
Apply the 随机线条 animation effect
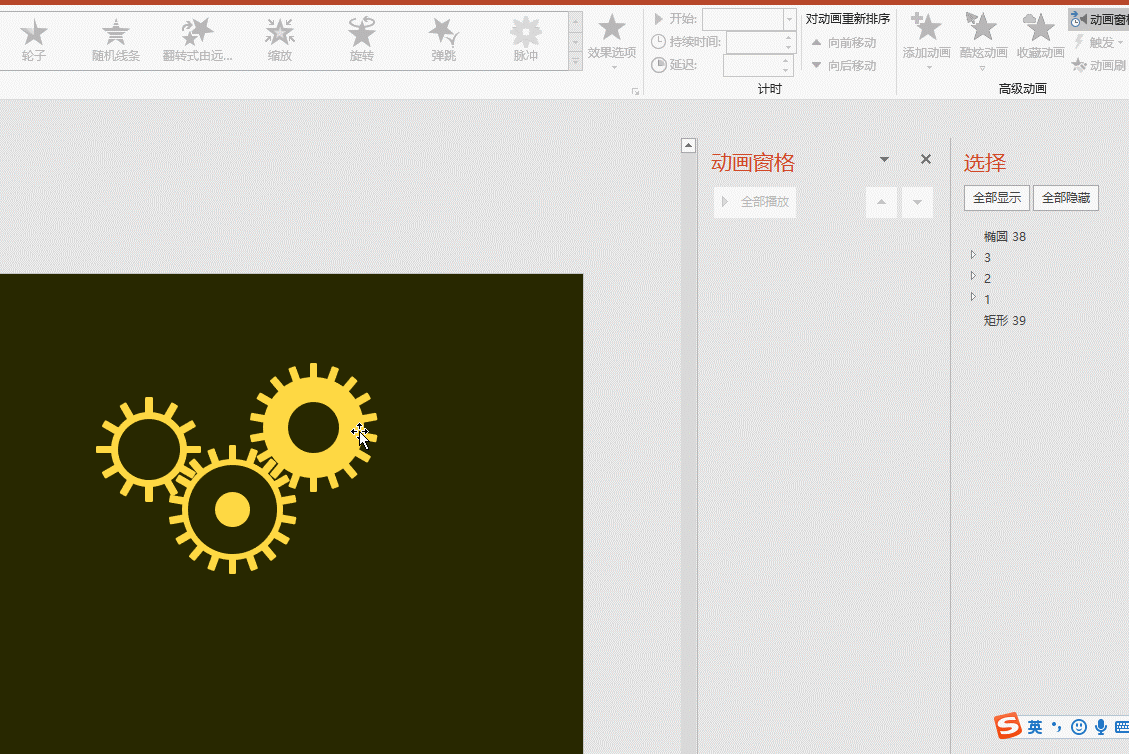click(x=116, y=40)
